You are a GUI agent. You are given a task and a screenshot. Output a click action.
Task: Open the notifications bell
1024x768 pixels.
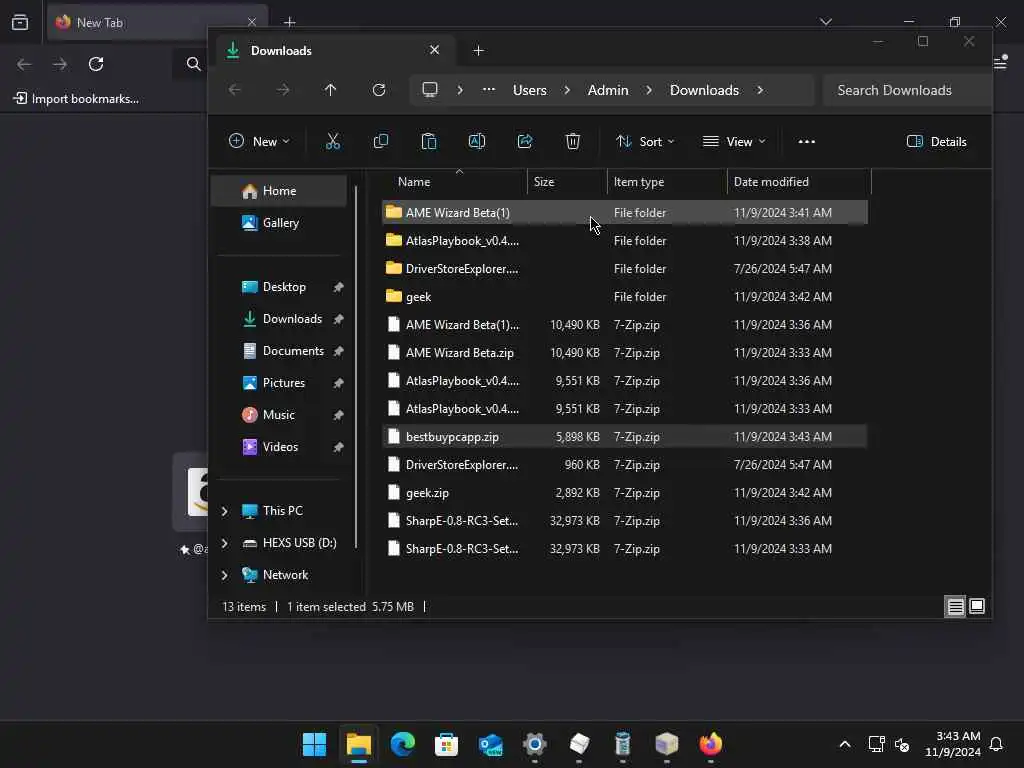tap(996, 744)
